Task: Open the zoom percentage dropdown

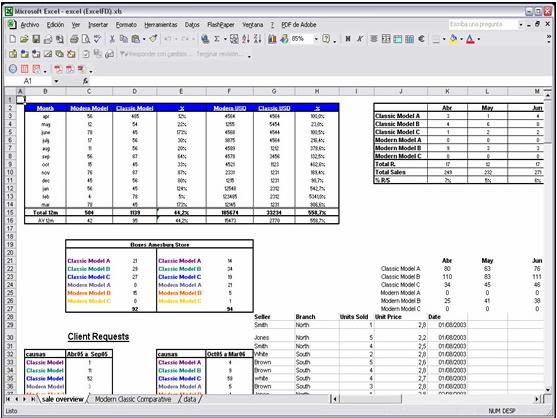Action: [x=316, y=39]
